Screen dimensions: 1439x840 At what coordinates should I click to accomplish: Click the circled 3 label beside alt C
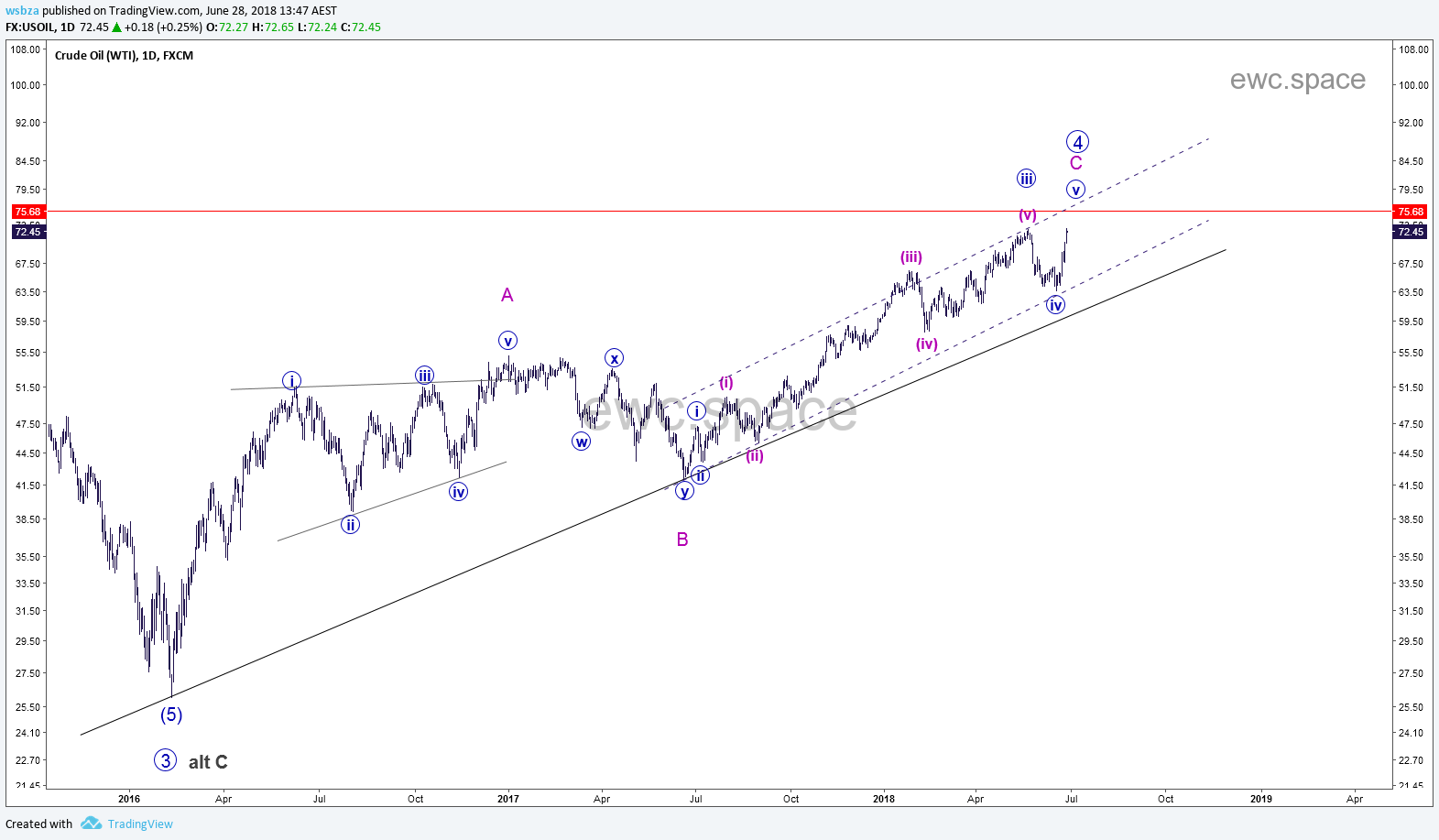pyautogui.click(x=165, y=760)
